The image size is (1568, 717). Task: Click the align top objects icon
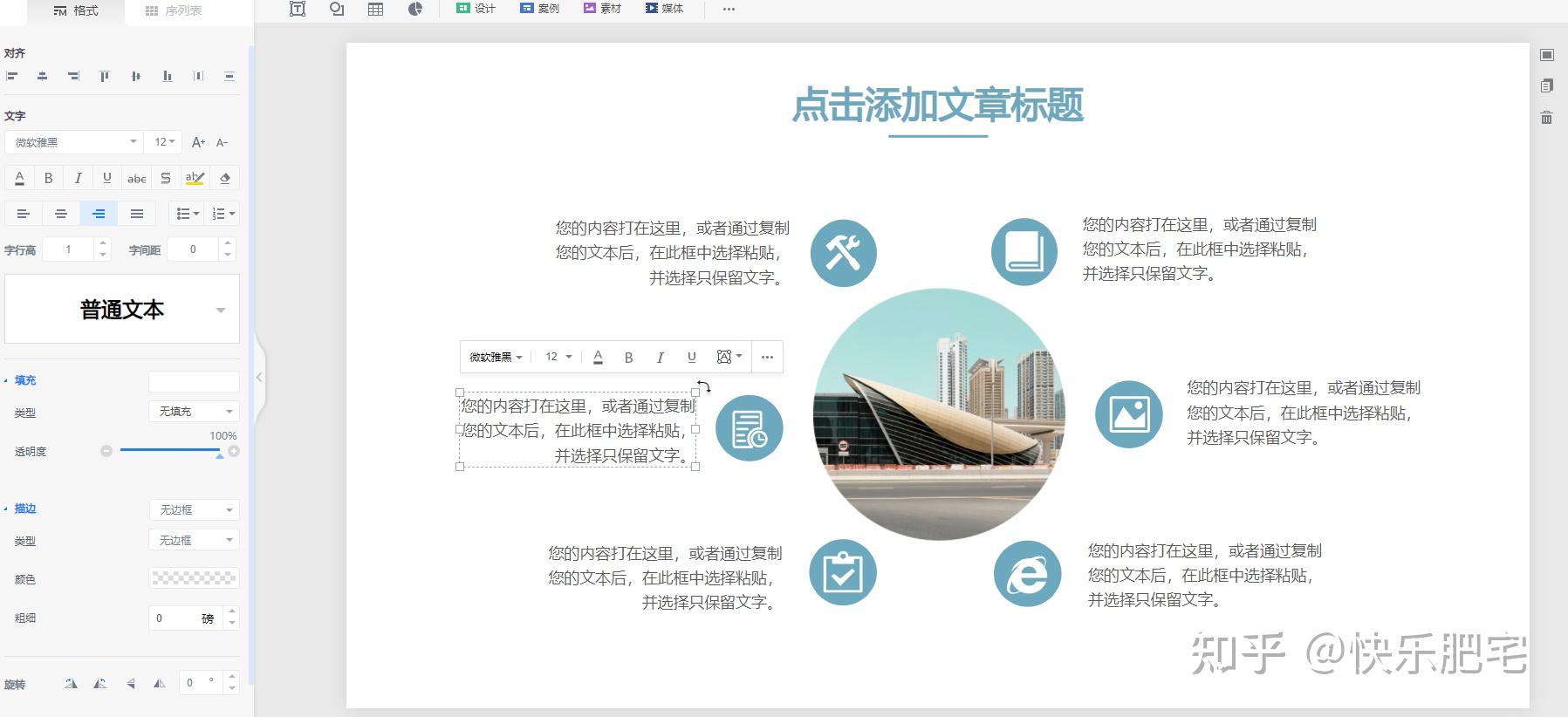[x=104, y=77]
